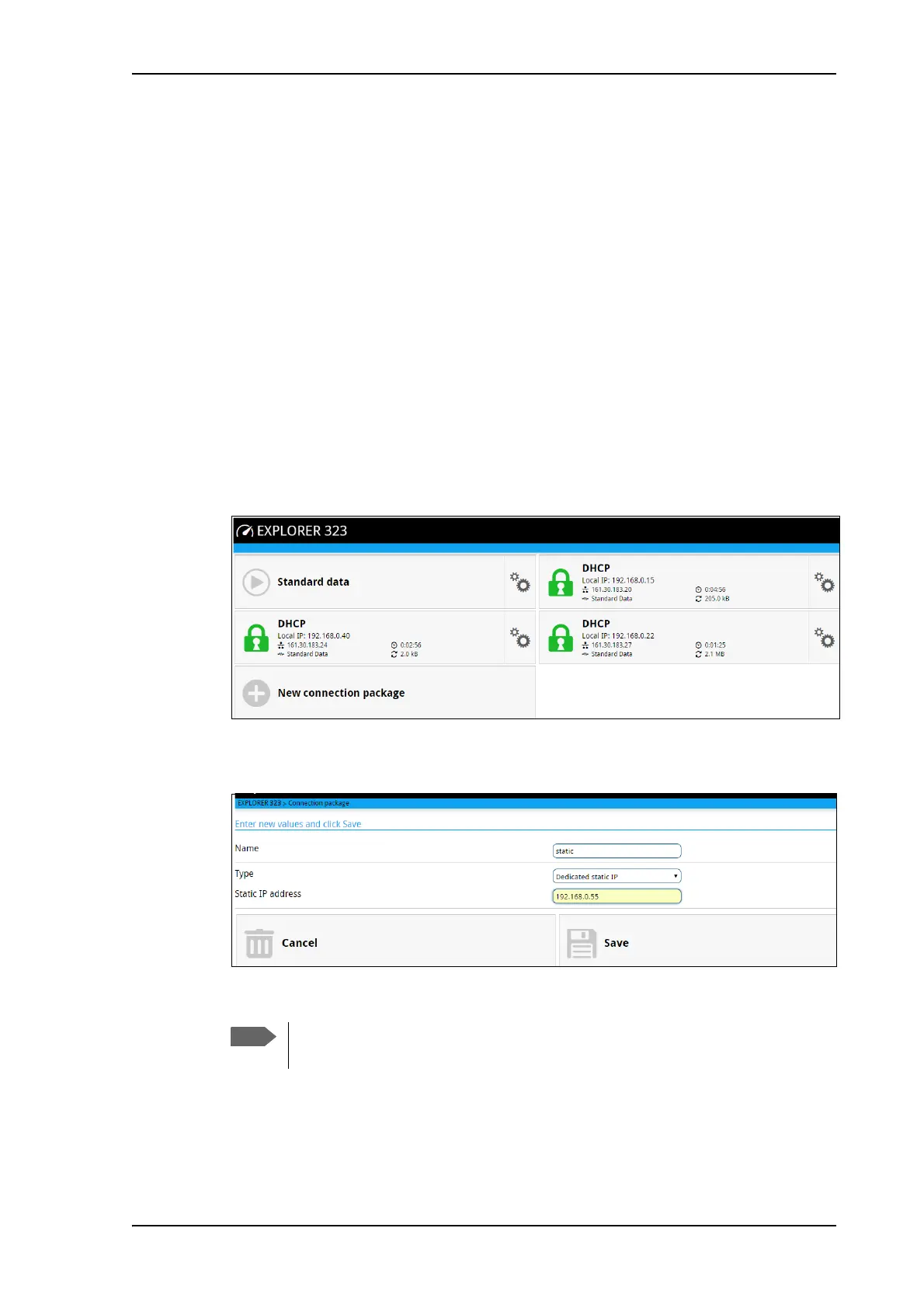Click the Name field containing static

tap(617, 851)
